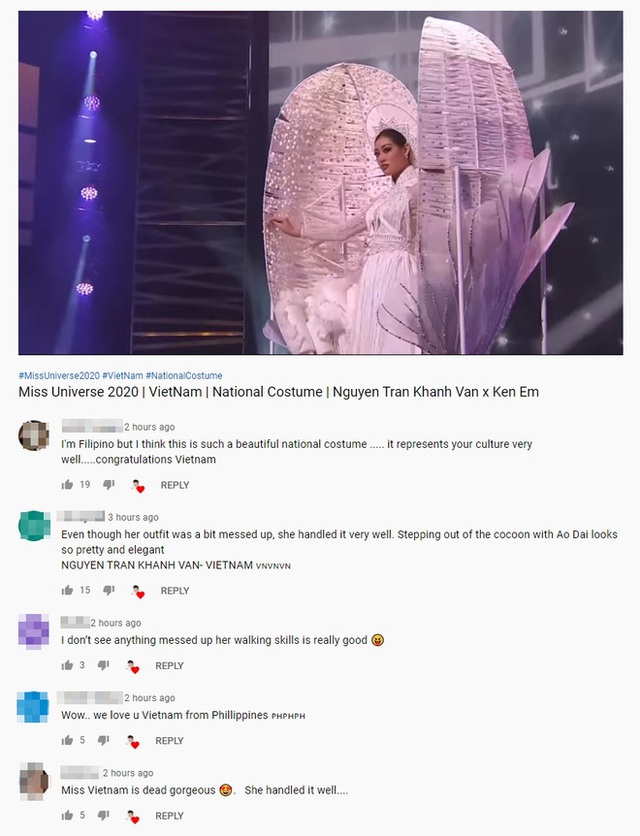Dislike the 'Wow.. we love u Vietnam' comment
This screenshot has width=640, height=836.
(103, 741)
